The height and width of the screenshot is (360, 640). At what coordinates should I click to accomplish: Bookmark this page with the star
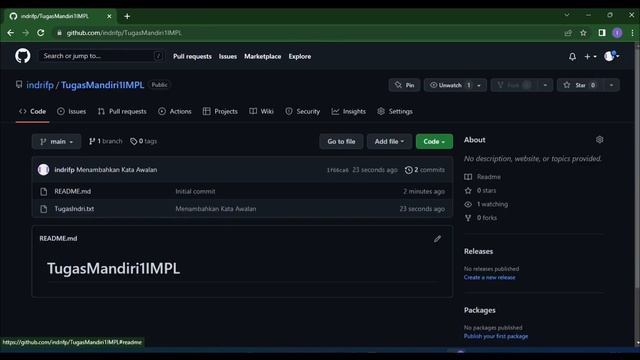[x=583, y=33]
